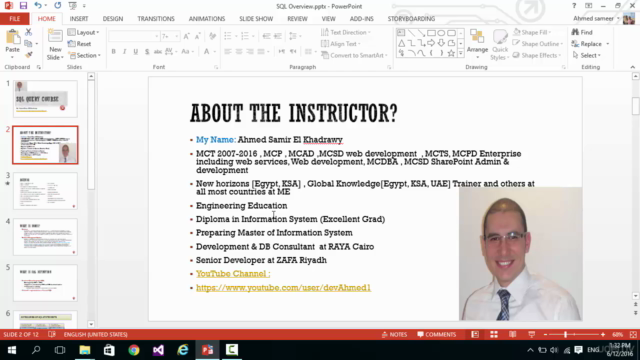Viewport: 640px width, 360px height.
Task: Switch to the SLIDE SHOW tab
Action: (x=256, y=19)
